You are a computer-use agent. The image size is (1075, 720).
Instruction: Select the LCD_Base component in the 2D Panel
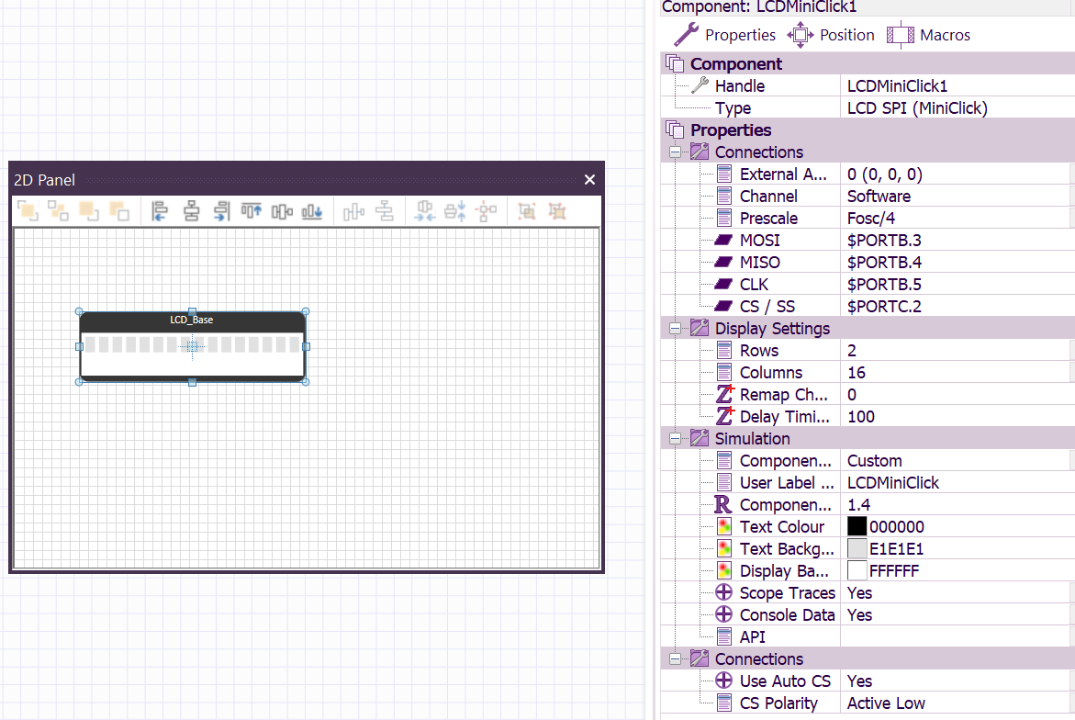pos(192,345)
